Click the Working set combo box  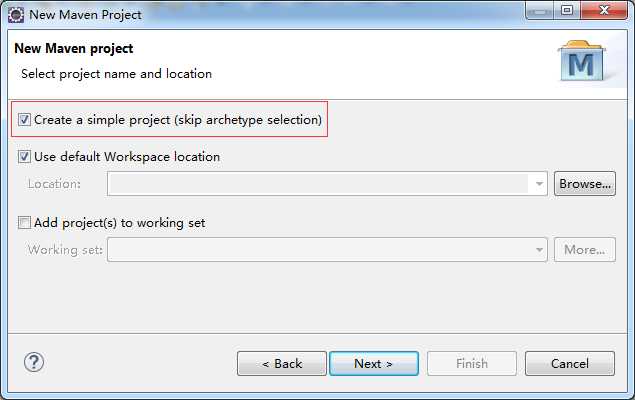[x=327, y=250]
